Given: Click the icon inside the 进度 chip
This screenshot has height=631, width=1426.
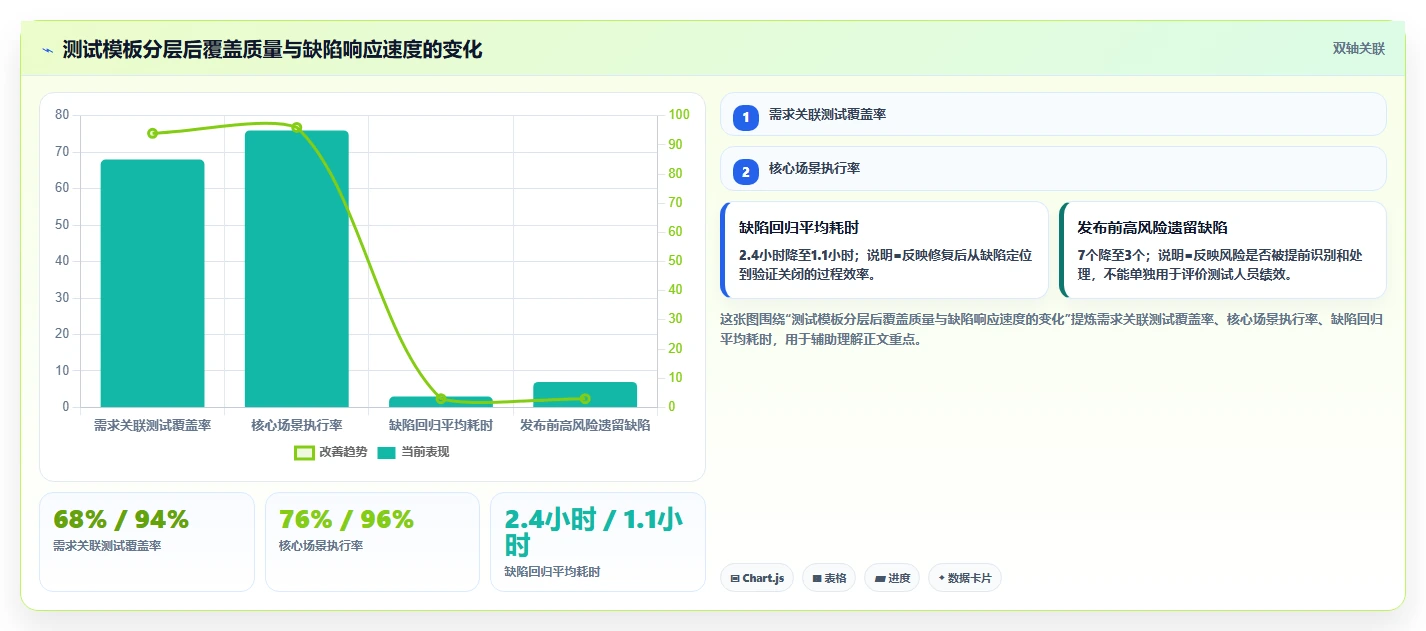Looking at the screenshot, I should click(x=879, y=578).
